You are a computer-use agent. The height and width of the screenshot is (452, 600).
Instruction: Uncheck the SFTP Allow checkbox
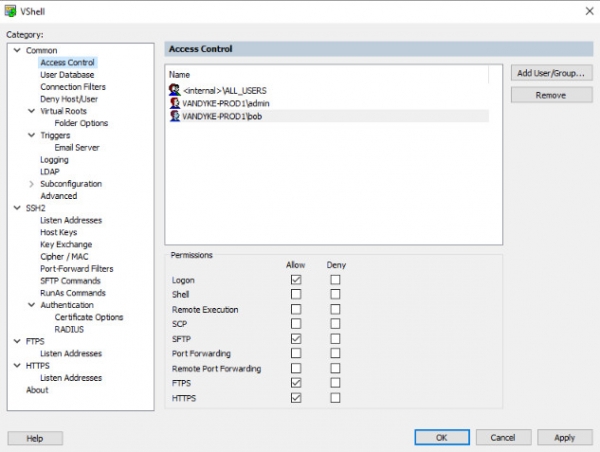click(x=295, y=339)
